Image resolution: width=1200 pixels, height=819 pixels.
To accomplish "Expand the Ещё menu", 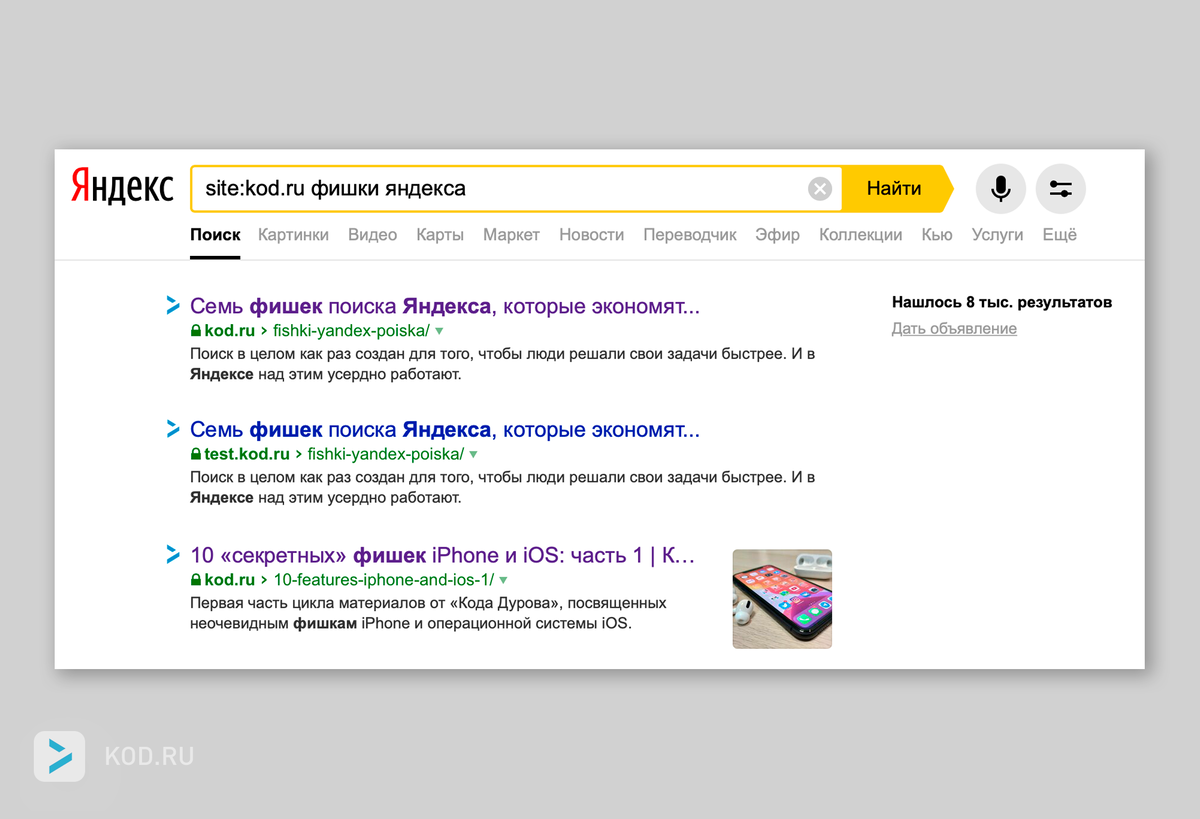I will pyautogui.click(x=1060, y=235).
